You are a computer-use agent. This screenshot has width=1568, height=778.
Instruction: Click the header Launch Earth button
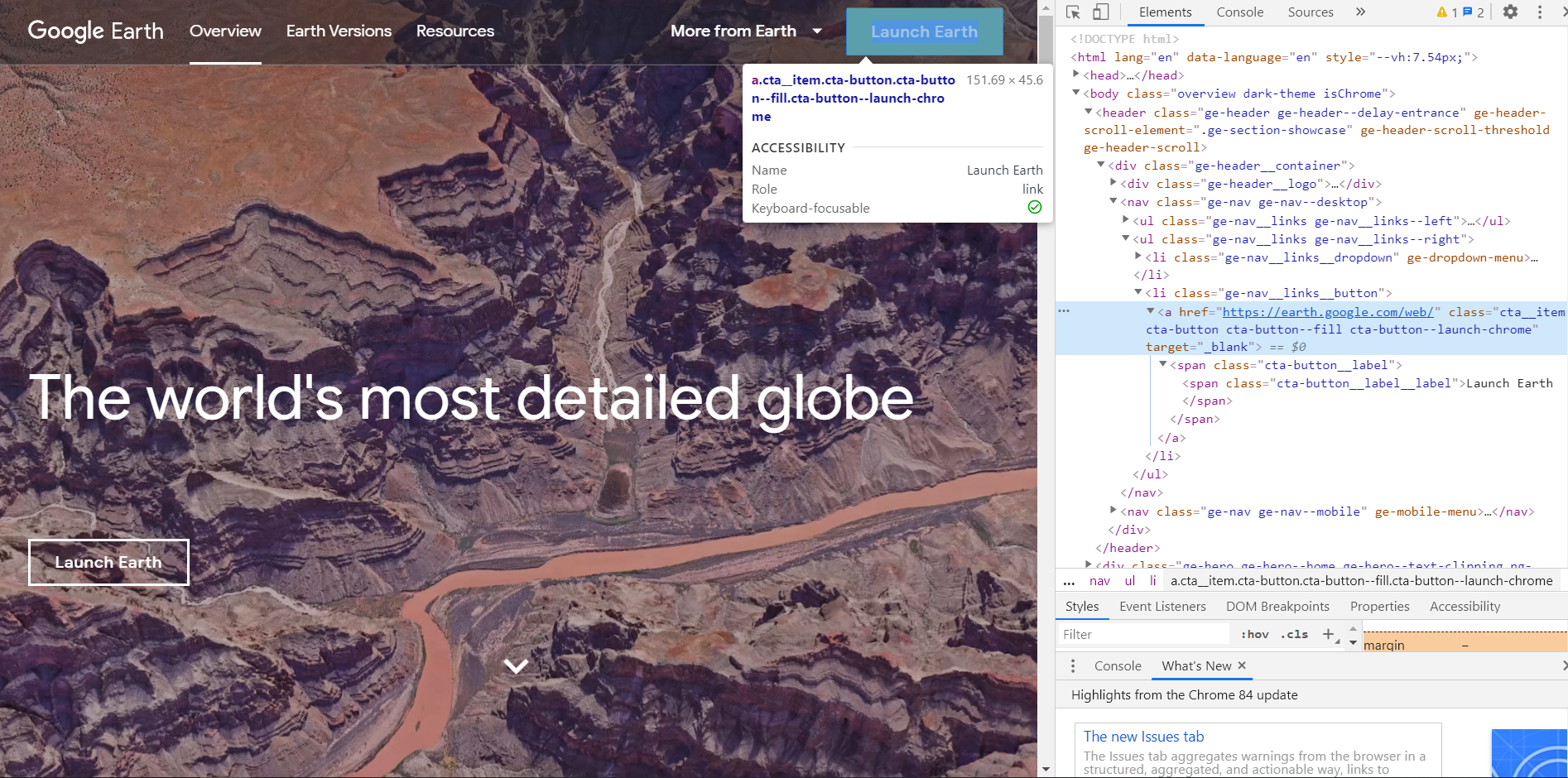[x=925, y=31]
